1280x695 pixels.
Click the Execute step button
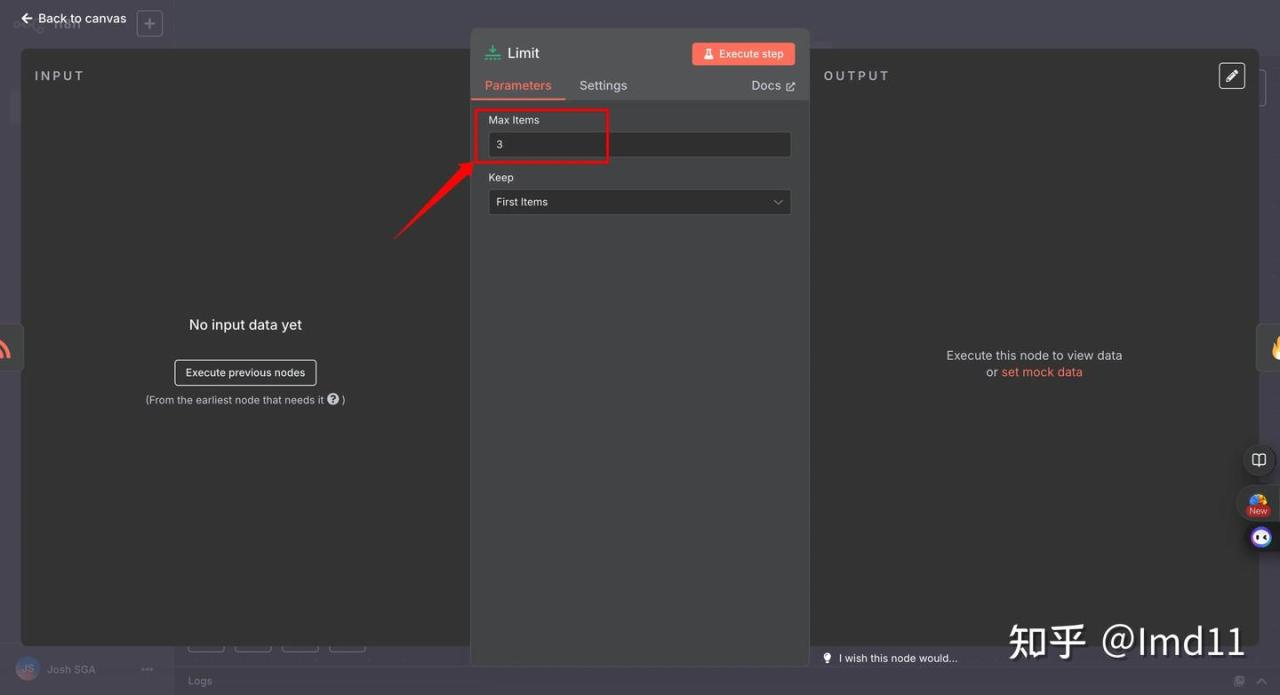(x=743, y=54)
